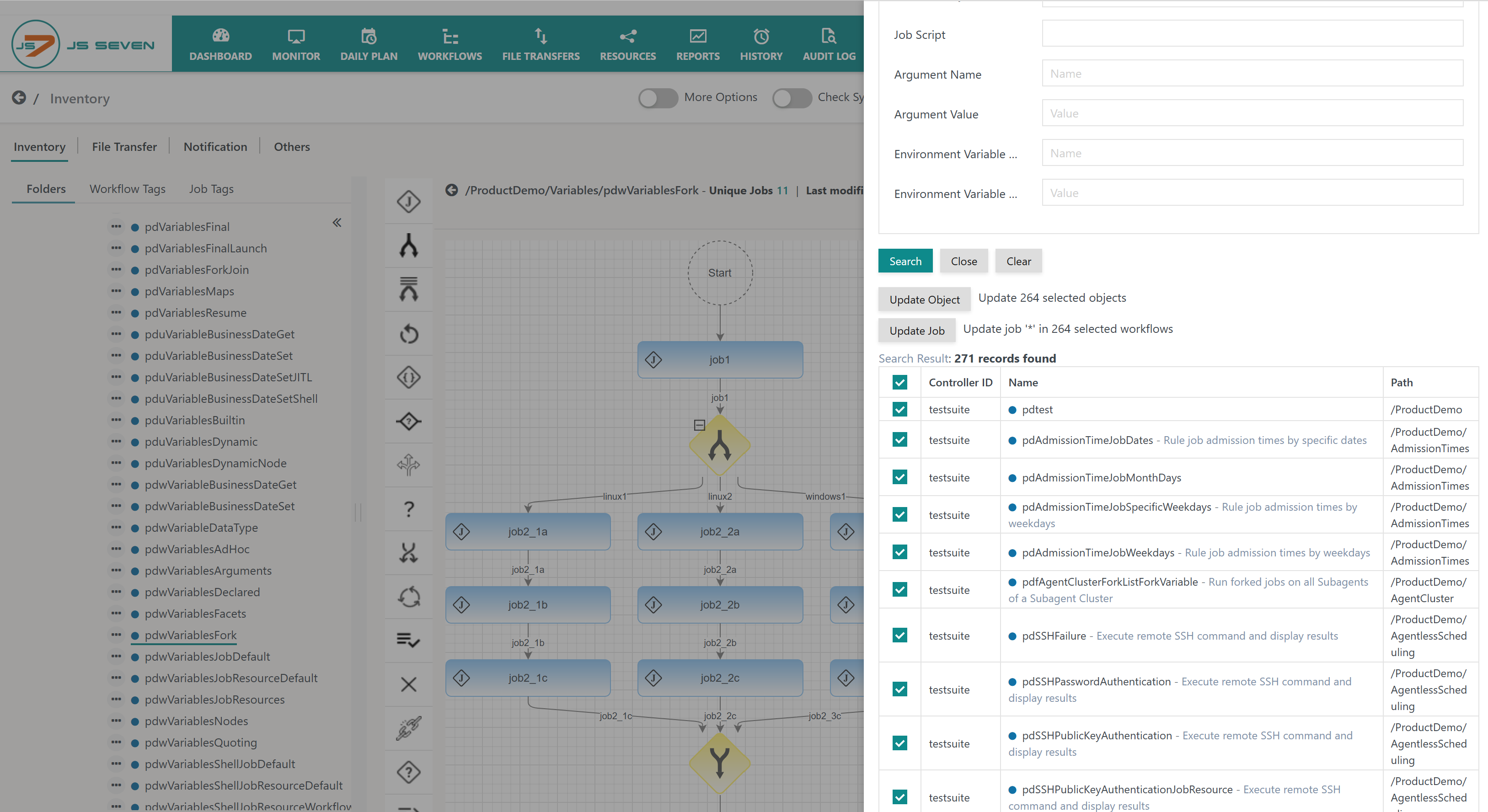Open the options menu for pdVariablesFinal
This screenshot has width=1488, height=812.
pos(116,226)
